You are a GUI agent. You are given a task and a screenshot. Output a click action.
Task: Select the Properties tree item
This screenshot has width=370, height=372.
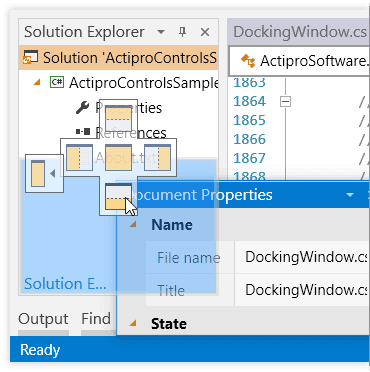pyautogui.click(x=129, y=108)
